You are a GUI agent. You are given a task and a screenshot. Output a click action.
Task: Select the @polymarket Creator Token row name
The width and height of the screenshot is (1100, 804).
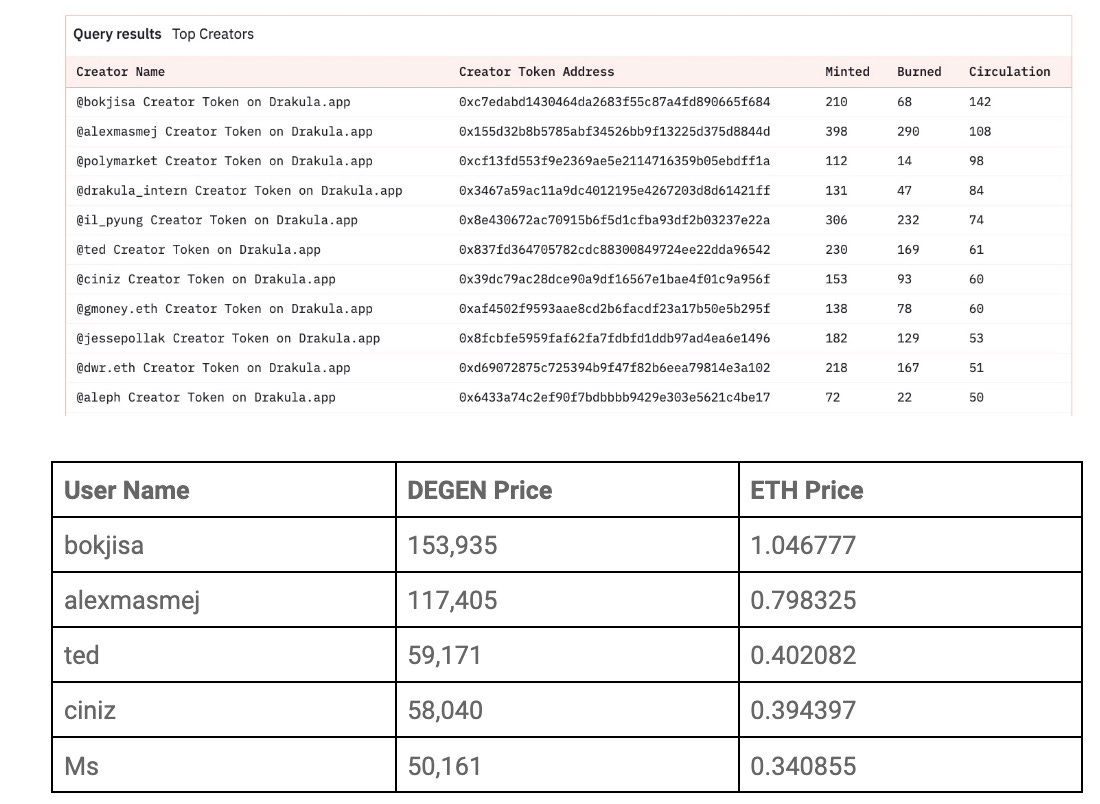224,161
